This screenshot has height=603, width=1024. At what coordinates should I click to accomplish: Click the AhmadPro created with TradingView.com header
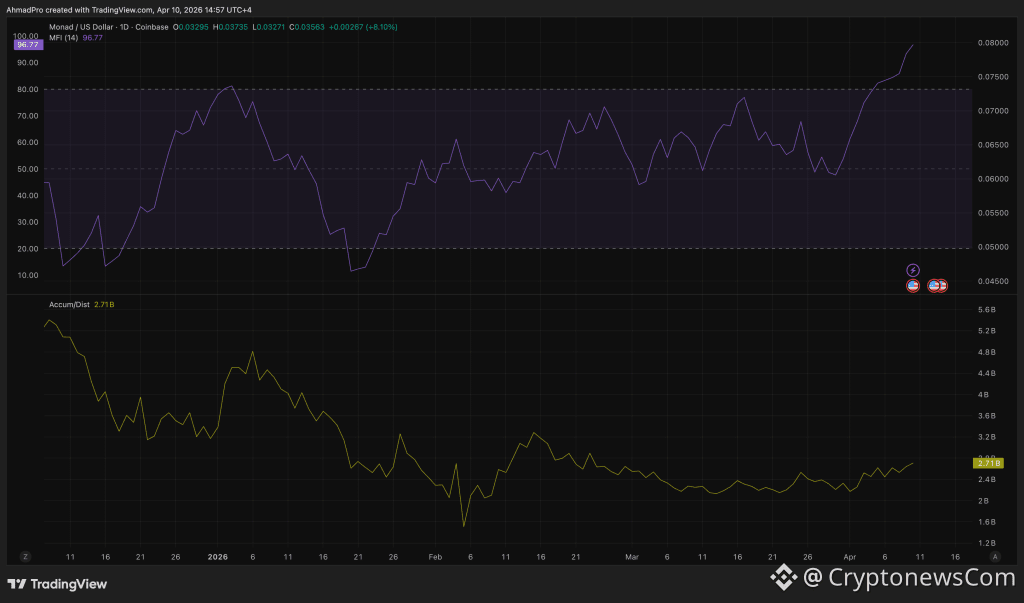[x=129, y=10]
